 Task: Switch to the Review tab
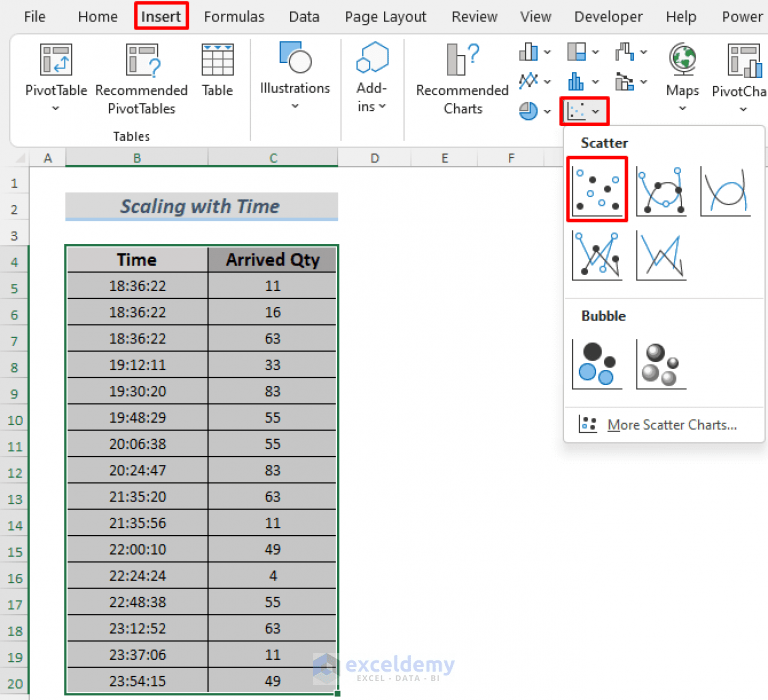475,17
